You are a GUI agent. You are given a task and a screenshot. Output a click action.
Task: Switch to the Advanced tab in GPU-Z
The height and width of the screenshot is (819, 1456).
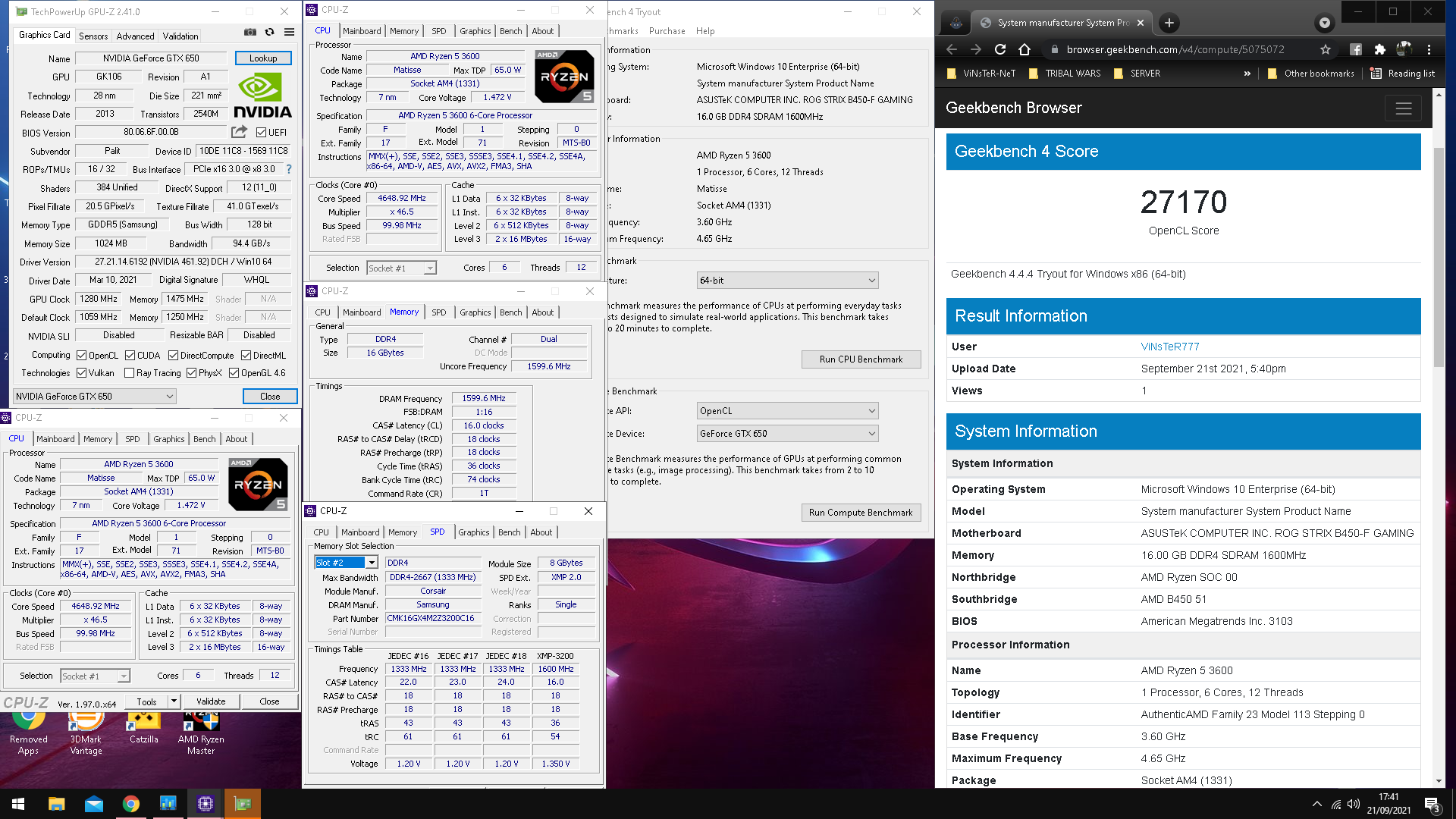pyautogui.click(x=135, y=36)
